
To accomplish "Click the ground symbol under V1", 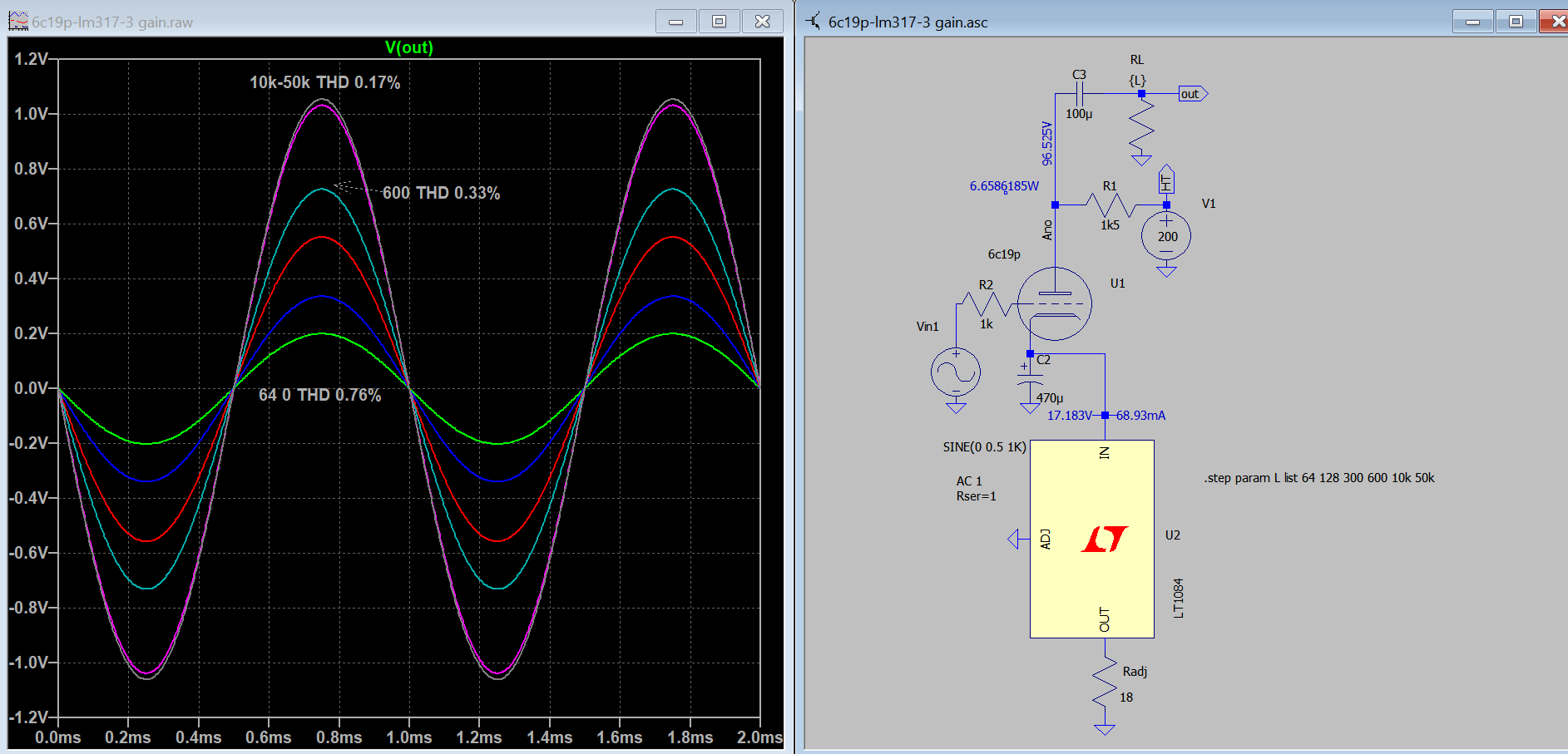I will click(x=1166, y=271).
